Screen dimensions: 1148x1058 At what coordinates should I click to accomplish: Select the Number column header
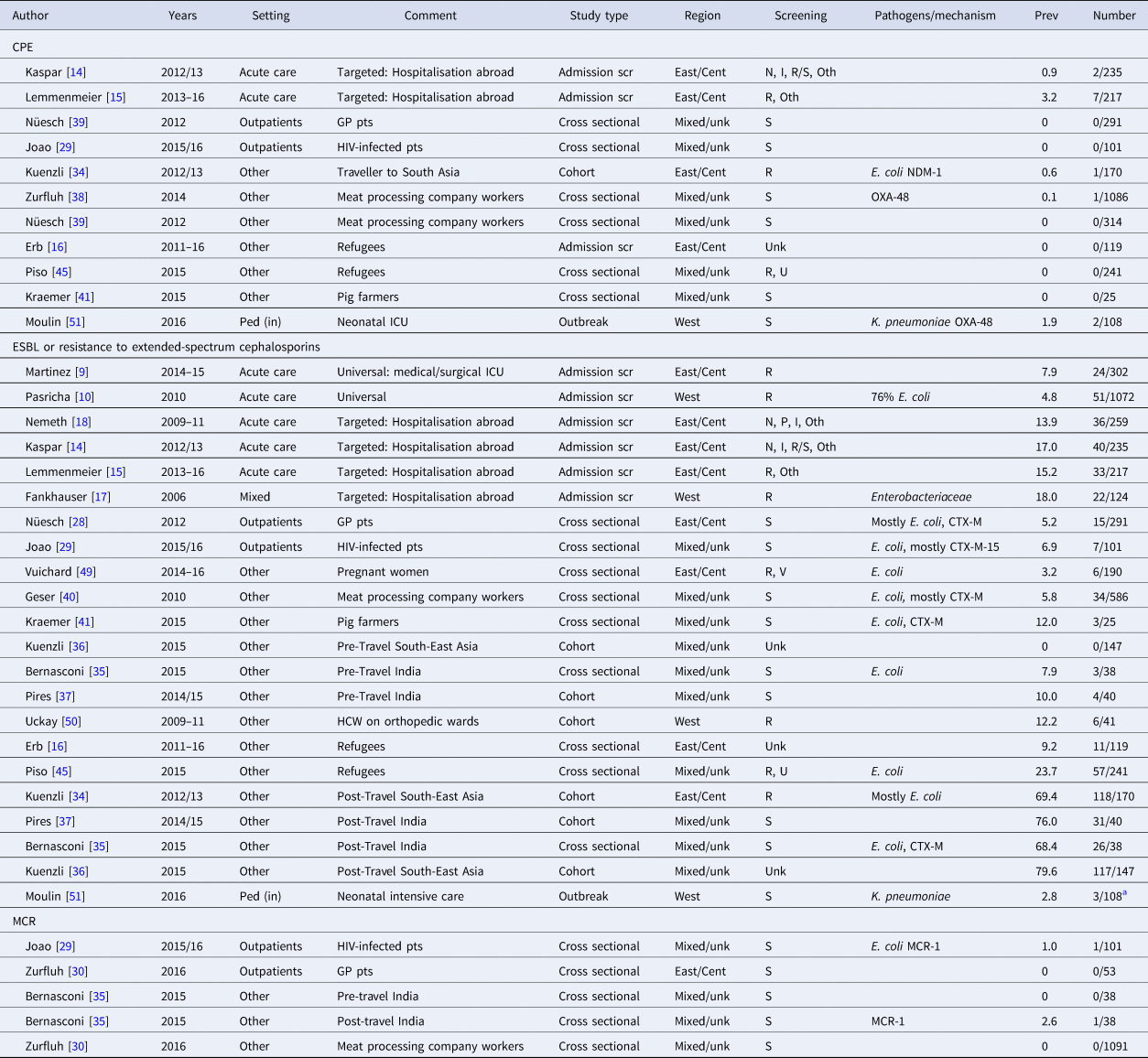1113,16
